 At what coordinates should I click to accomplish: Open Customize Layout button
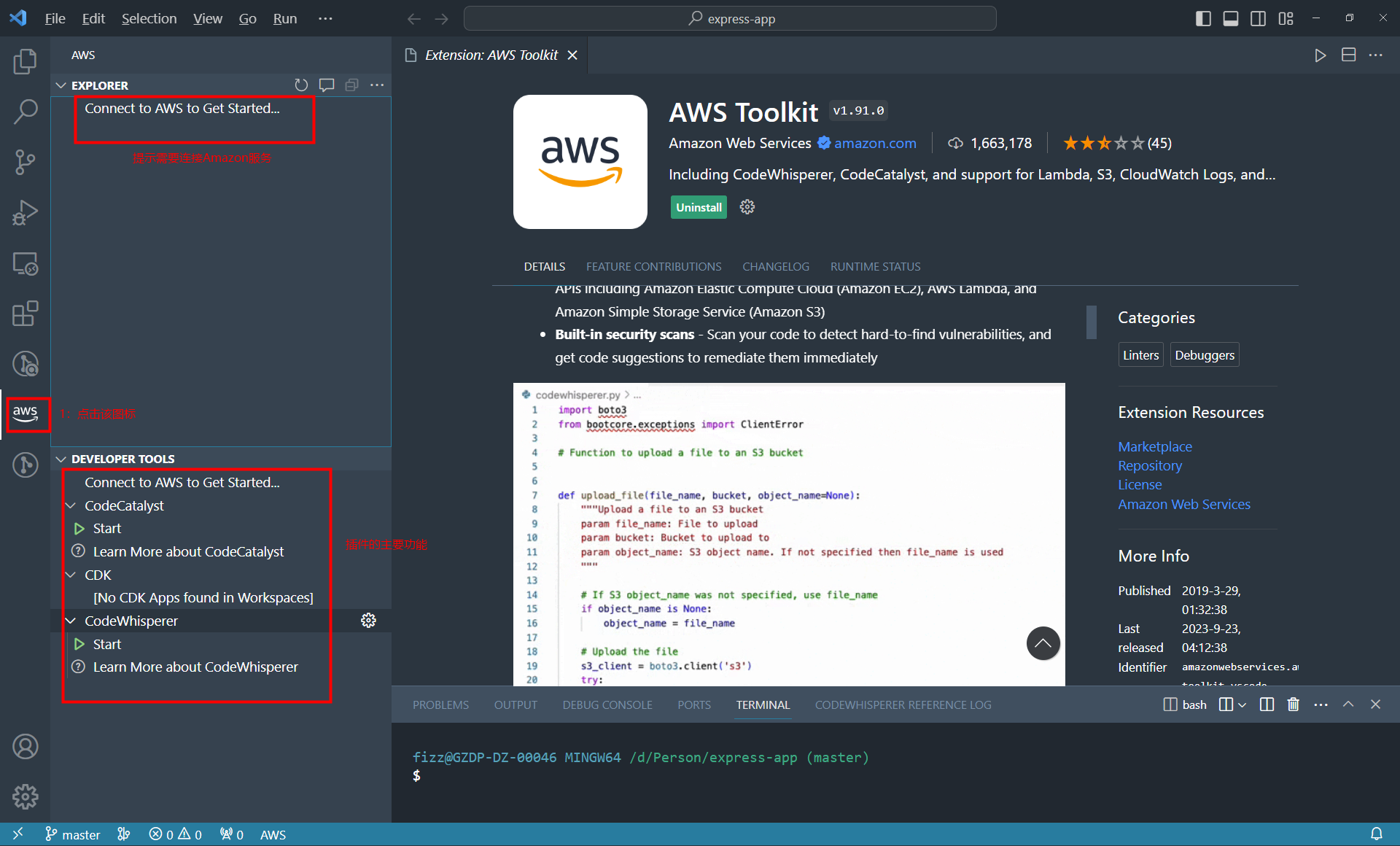tap(1286, 19)
